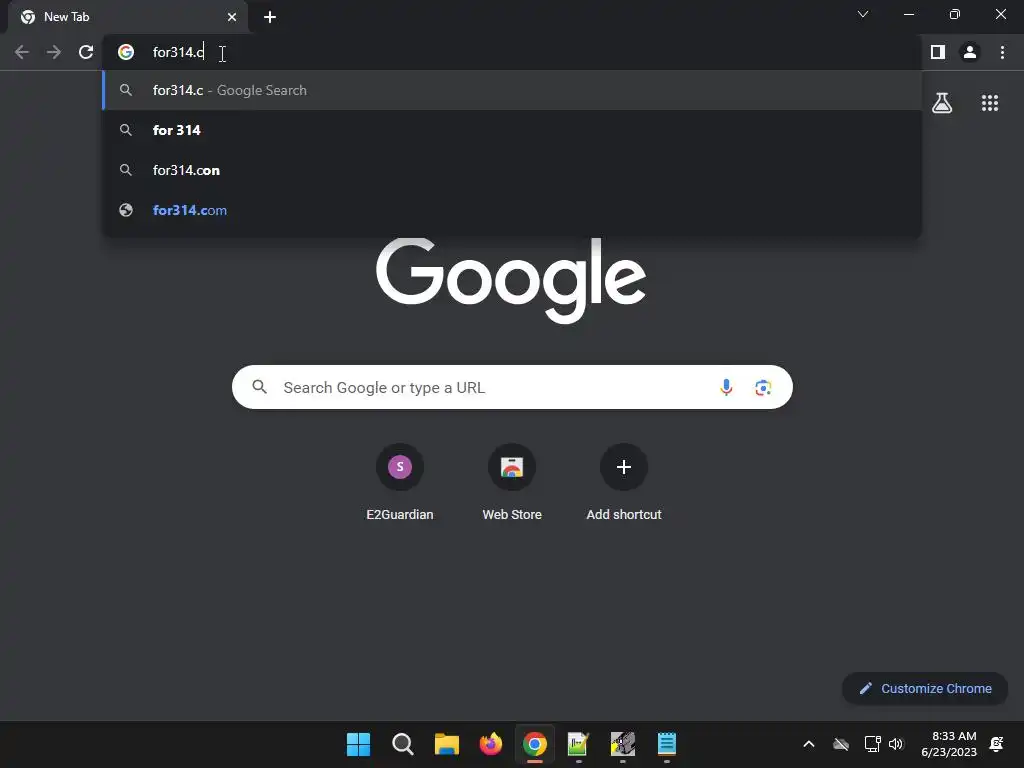
Task: Open the Chrome profile avatar icon
Action: pyautogui.click(x=970, y=52)
